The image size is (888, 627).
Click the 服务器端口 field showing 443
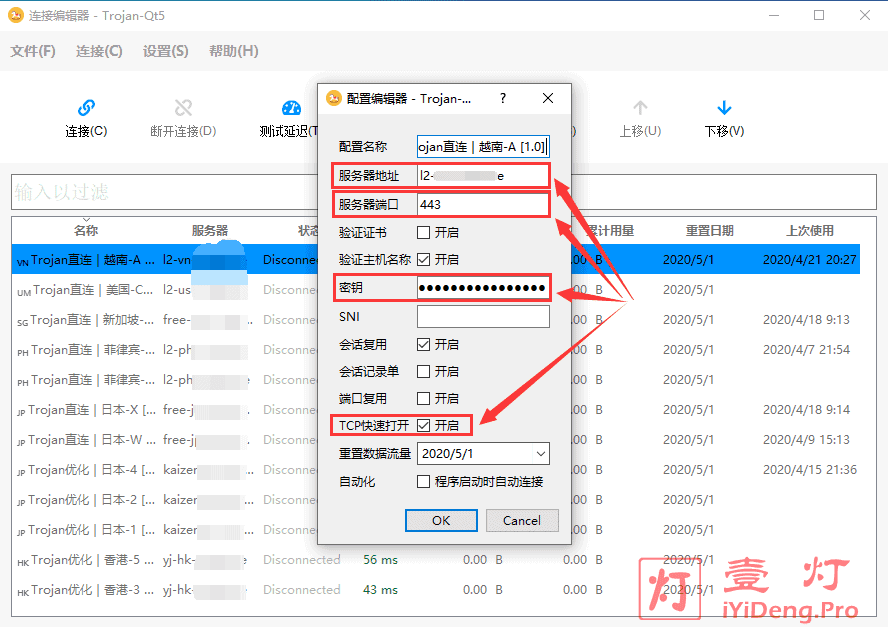[483, 204]
